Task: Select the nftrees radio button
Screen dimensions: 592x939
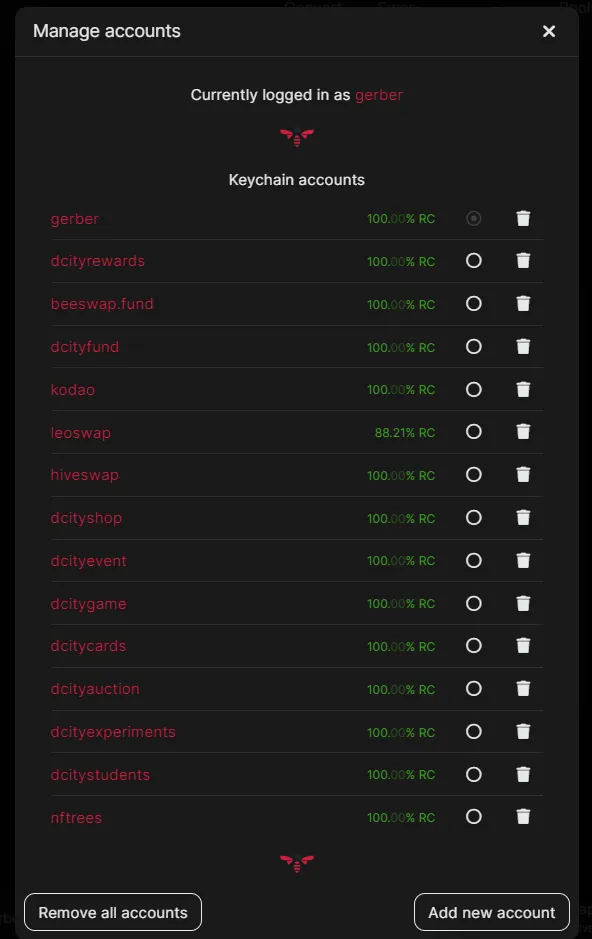Action: [x=473, y=817]
